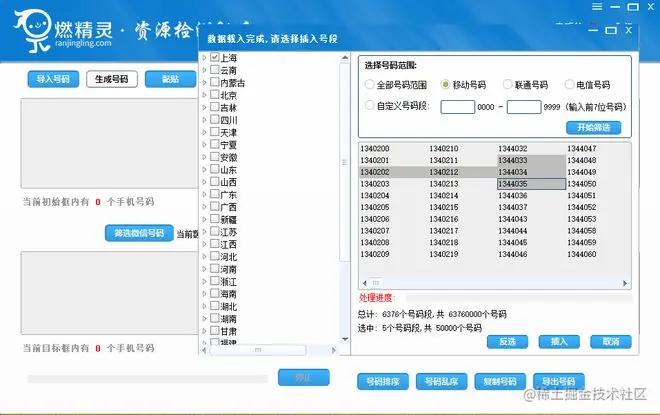Expand the 安徽 tree node
The width and height of the screenshot is (660, 415).
click(x=205, y=157)
